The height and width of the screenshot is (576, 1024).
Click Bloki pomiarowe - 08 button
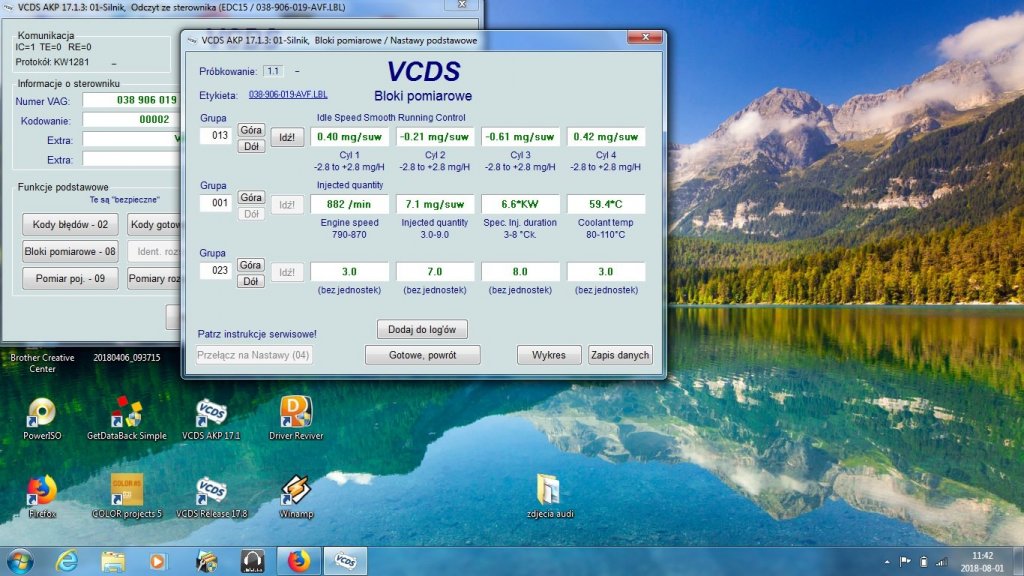pyautogui.click(x=70, y=251)
